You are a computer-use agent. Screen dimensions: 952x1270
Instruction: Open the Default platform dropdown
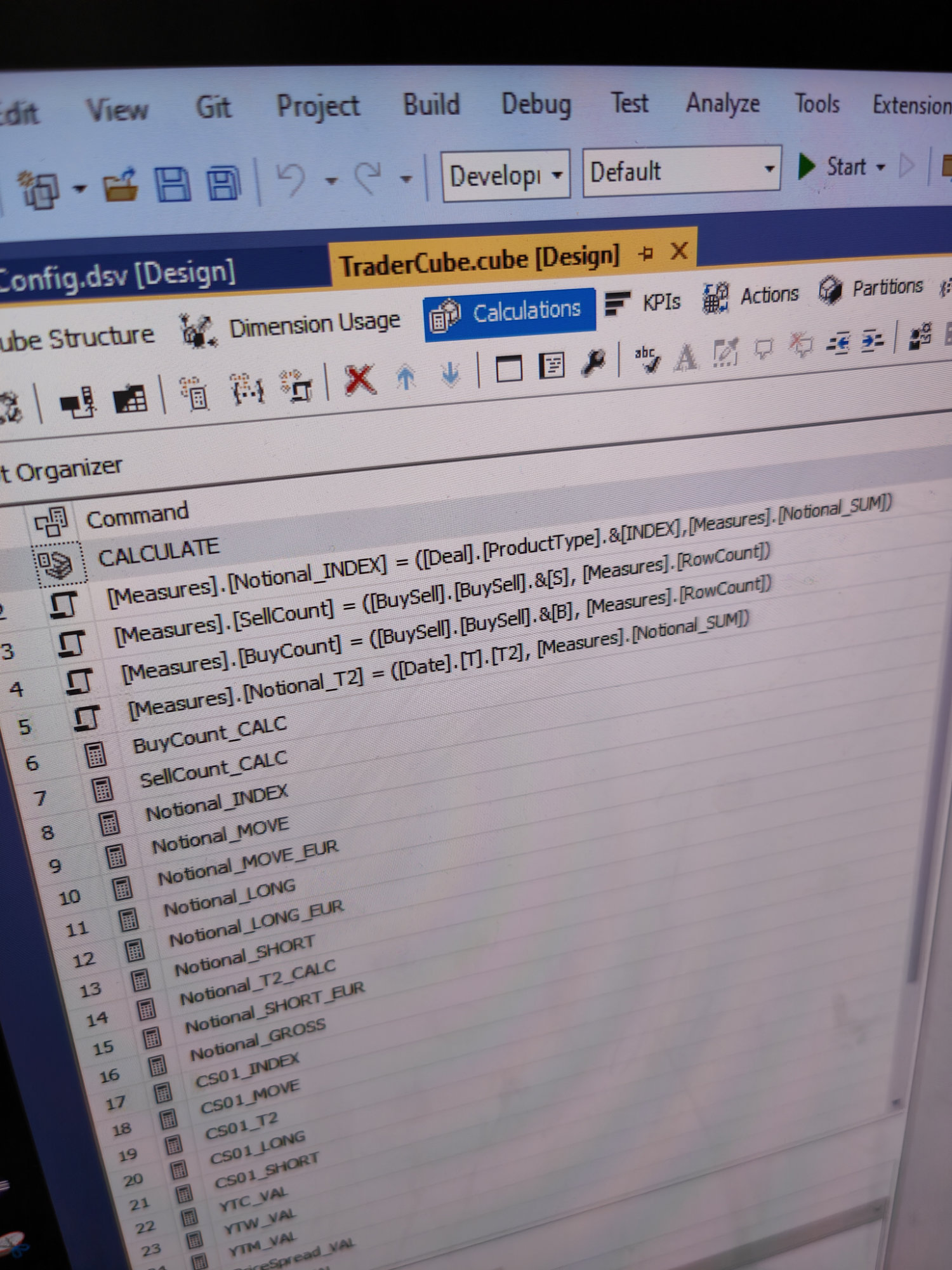pyautogui.click(x=681, y=171)
